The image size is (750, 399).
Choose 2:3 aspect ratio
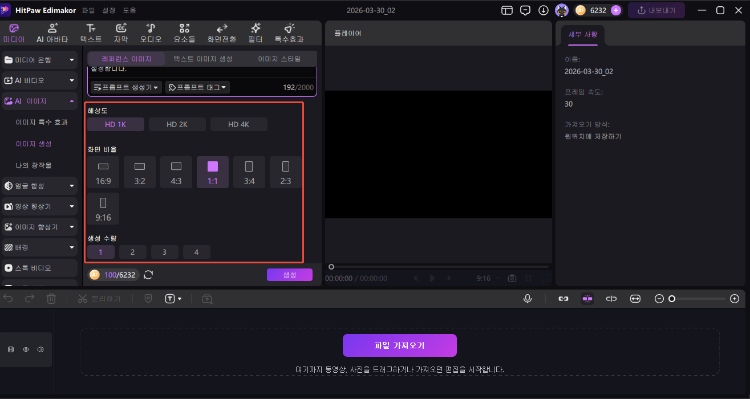pyautogui.click(x=286, y=172)
